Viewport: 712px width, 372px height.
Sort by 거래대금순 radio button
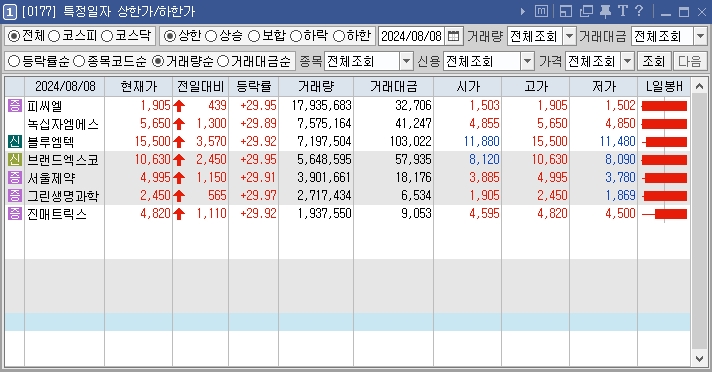[x=223, y=61]
